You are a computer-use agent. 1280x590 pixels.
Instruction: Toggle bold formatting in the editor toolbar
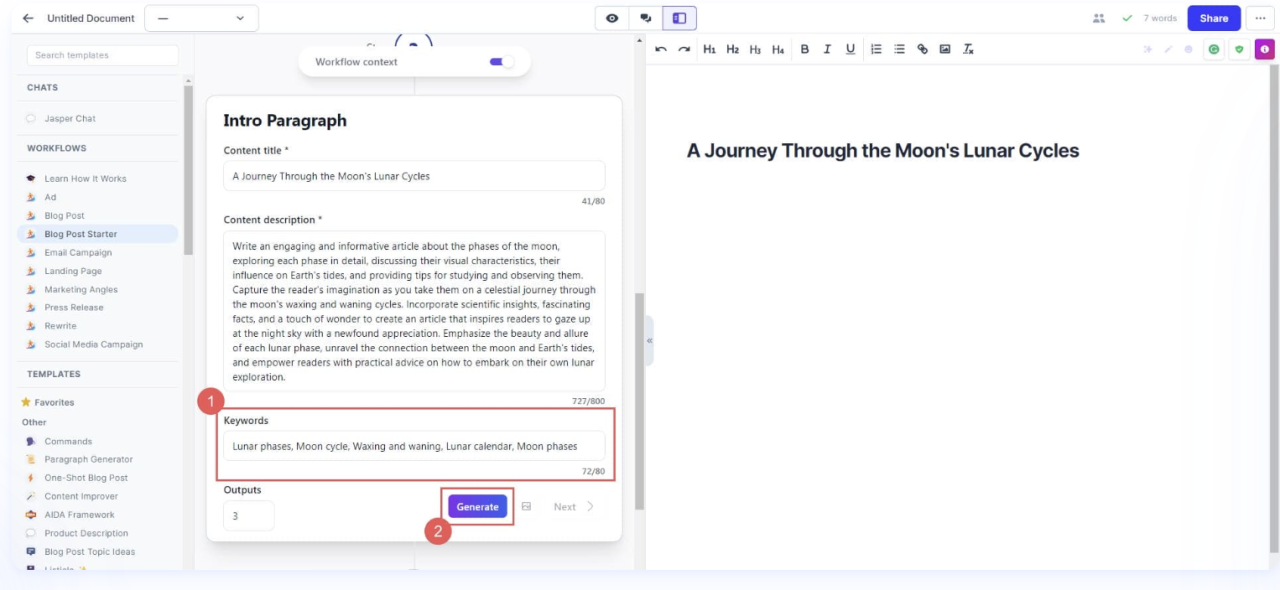point(803,48)
